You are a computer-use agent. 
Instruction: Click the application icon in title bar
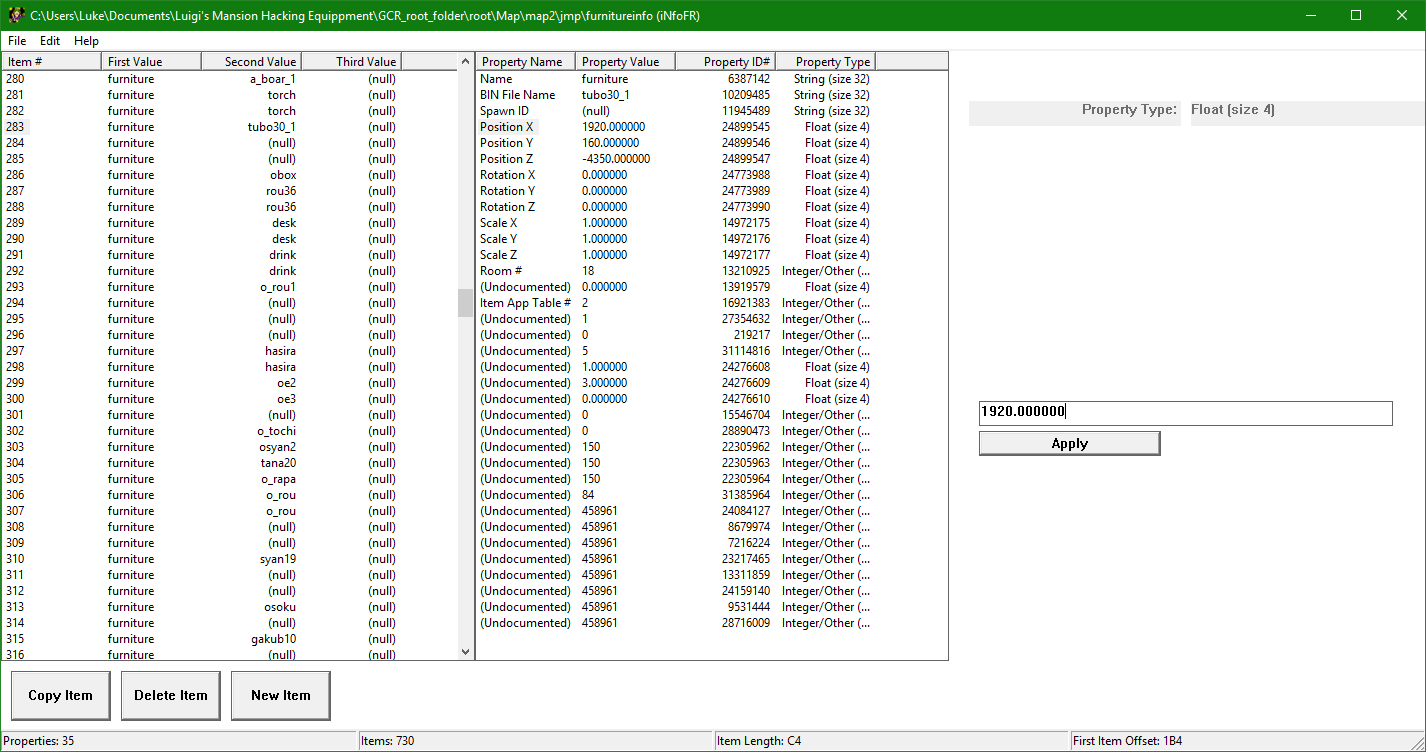pyautogui.click(x=14, y=15)
